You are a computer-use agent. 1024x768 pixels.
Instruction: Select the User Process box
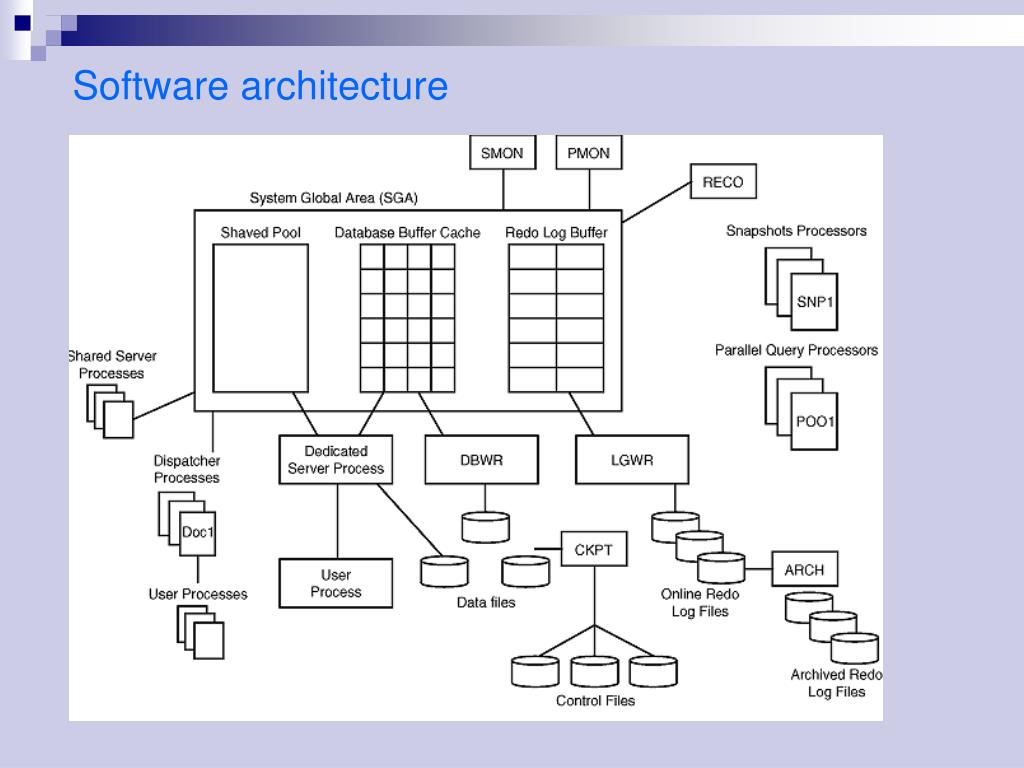[336, 583]
